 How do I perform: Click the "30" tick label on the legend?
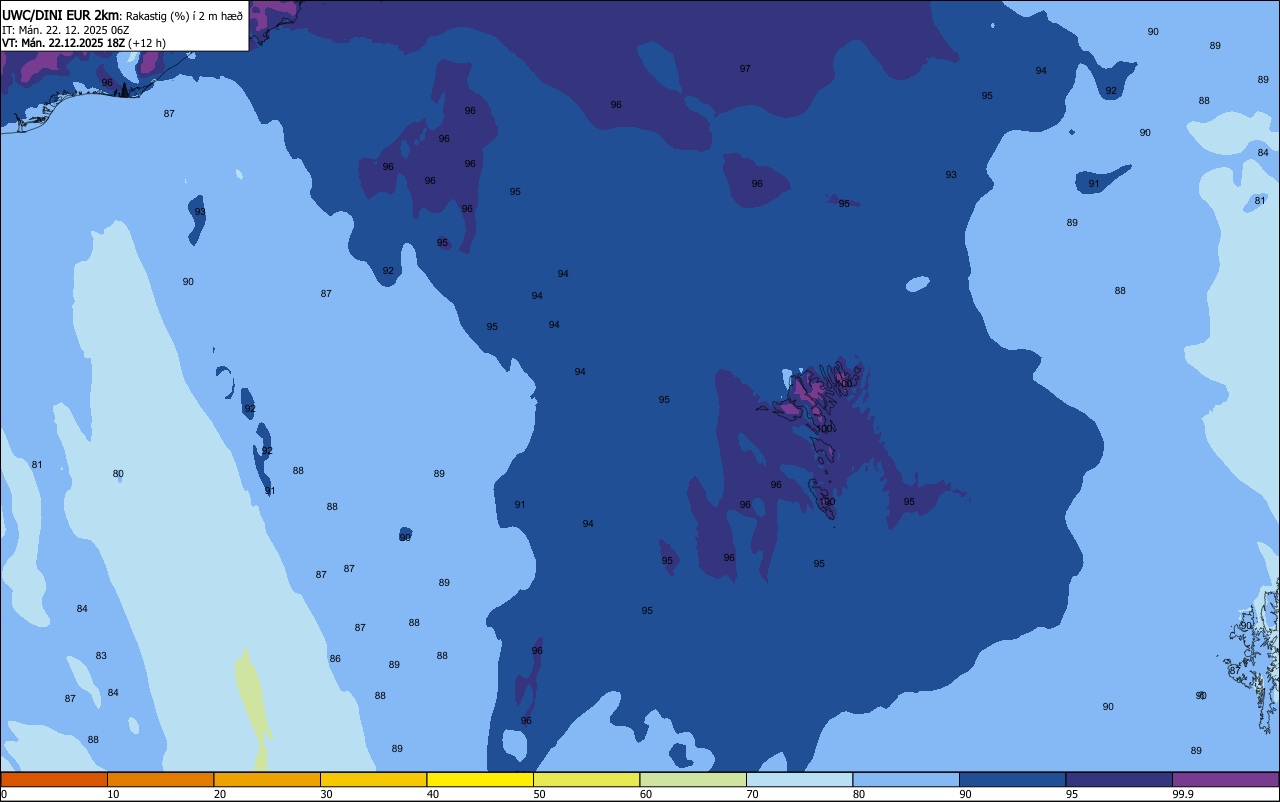point(326,794)
